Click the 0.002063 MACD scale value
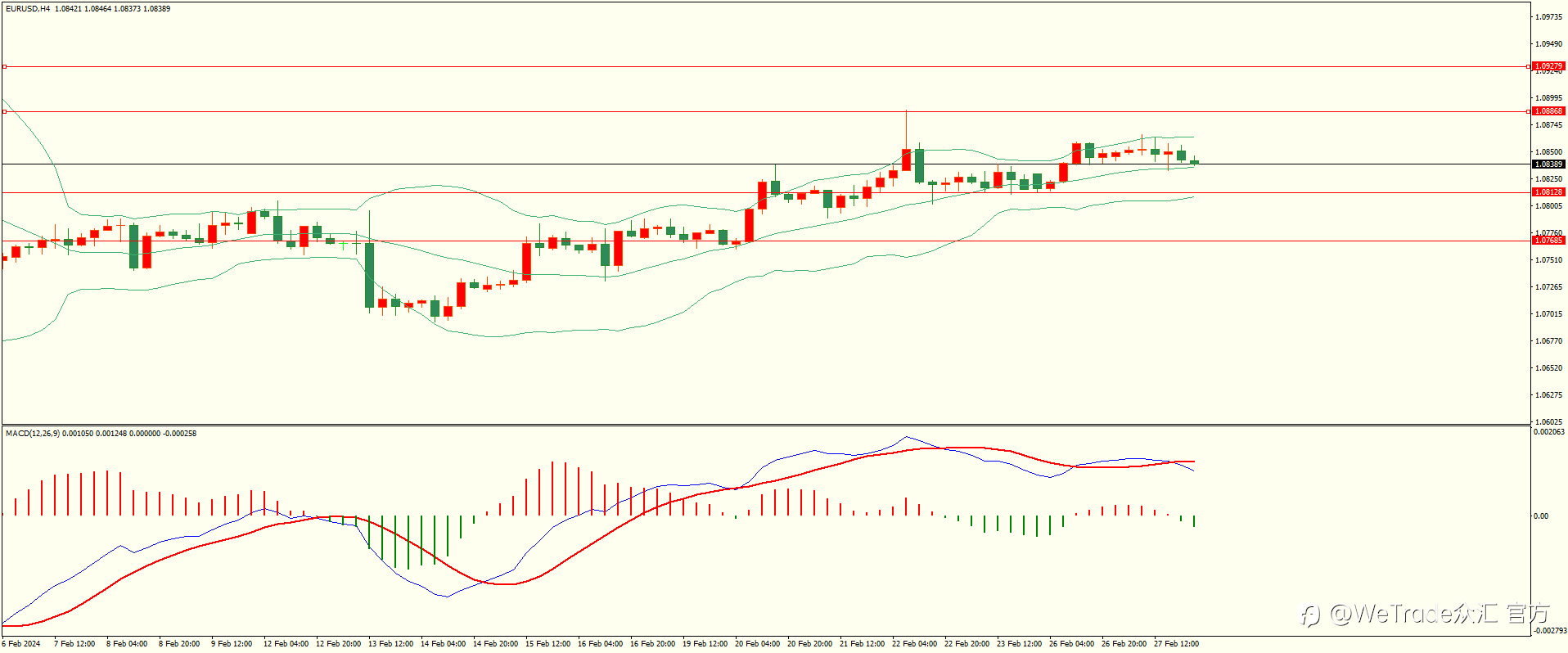Screen dimensions: 1568x653 tap(1549, 431)
